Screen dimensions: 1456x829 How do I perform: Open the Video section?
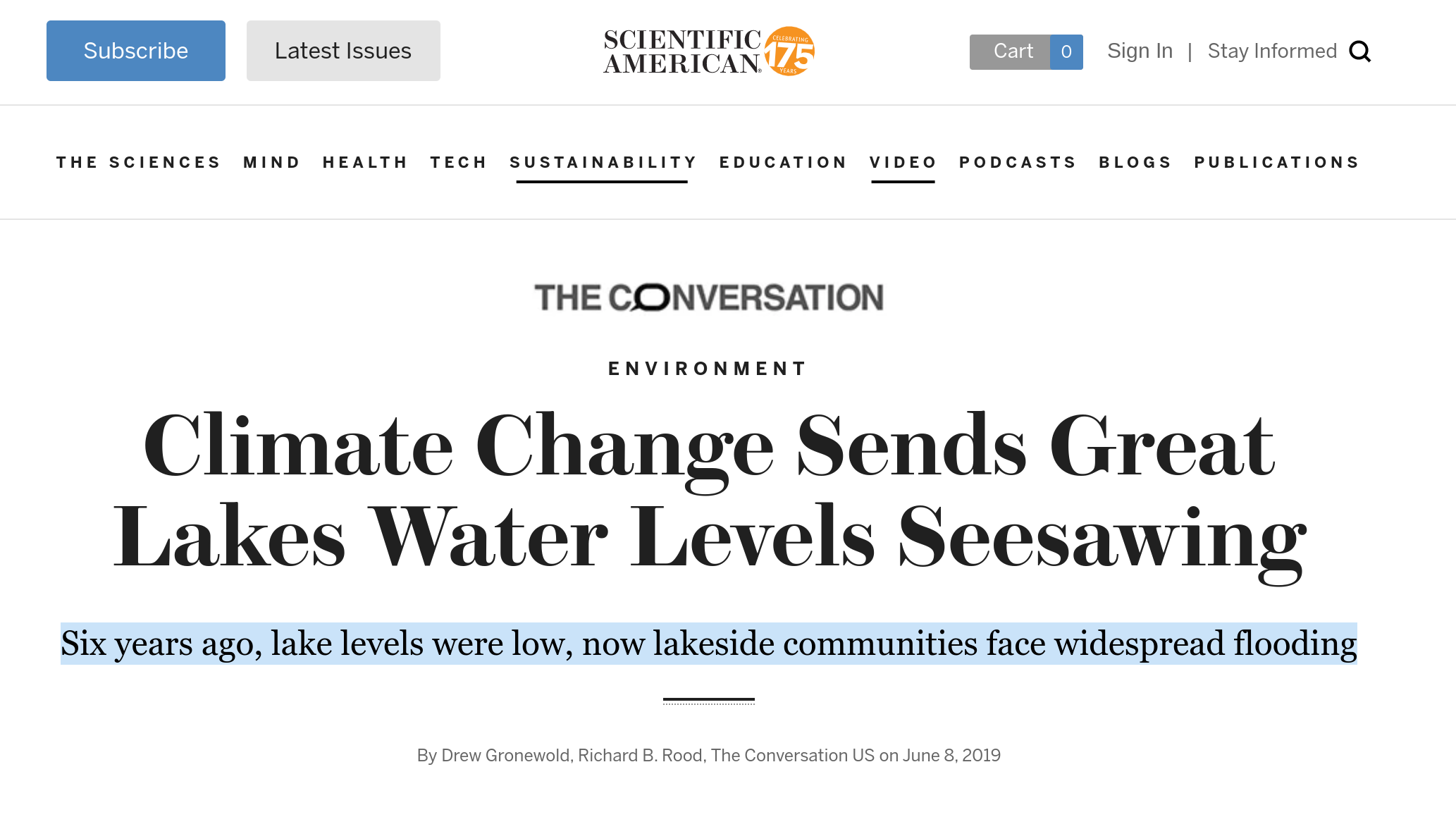[903, 163]
